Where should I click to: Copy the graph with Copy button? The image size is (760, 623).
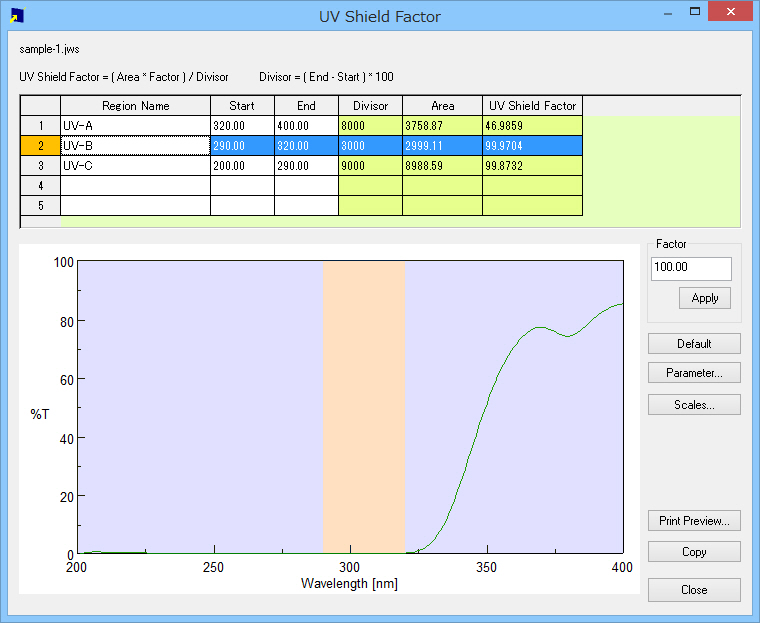point(694,552)
